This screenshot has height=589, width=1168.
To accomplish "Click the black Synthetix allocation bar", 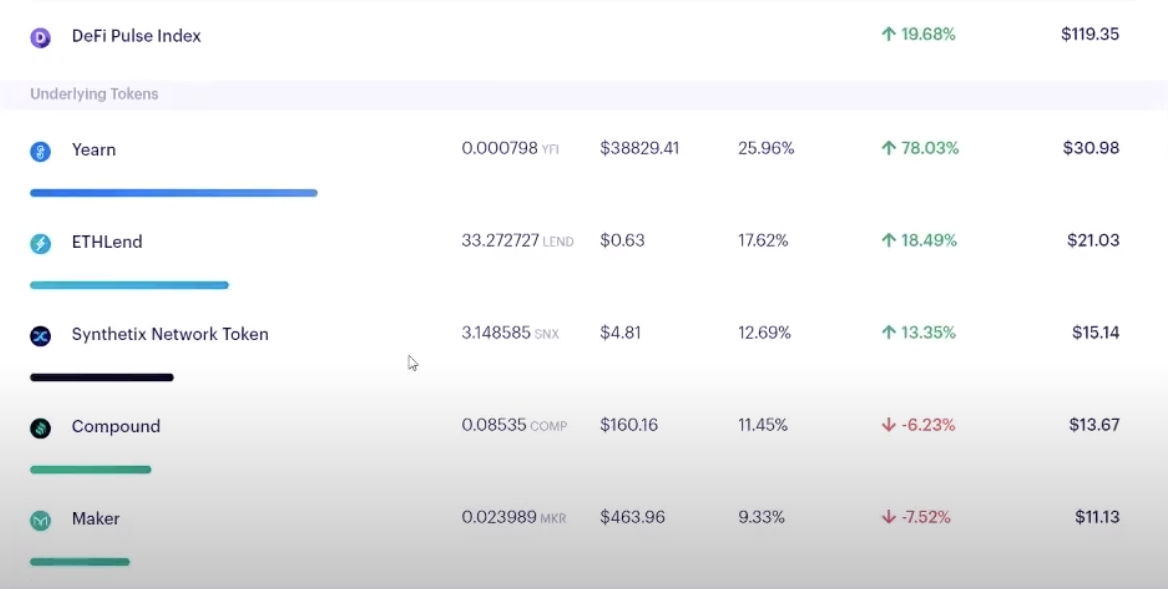I will coord(101,378).
